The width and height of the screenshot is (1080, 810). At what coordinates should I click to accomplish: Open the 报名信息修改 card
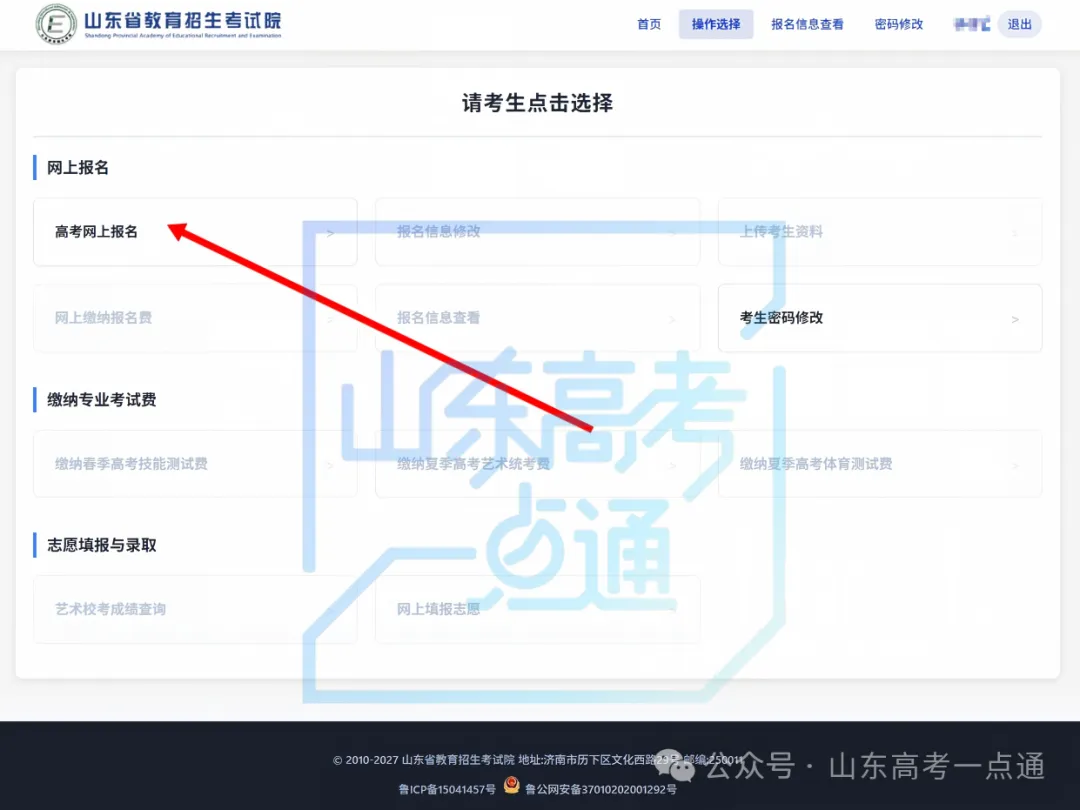click(537, 232)
